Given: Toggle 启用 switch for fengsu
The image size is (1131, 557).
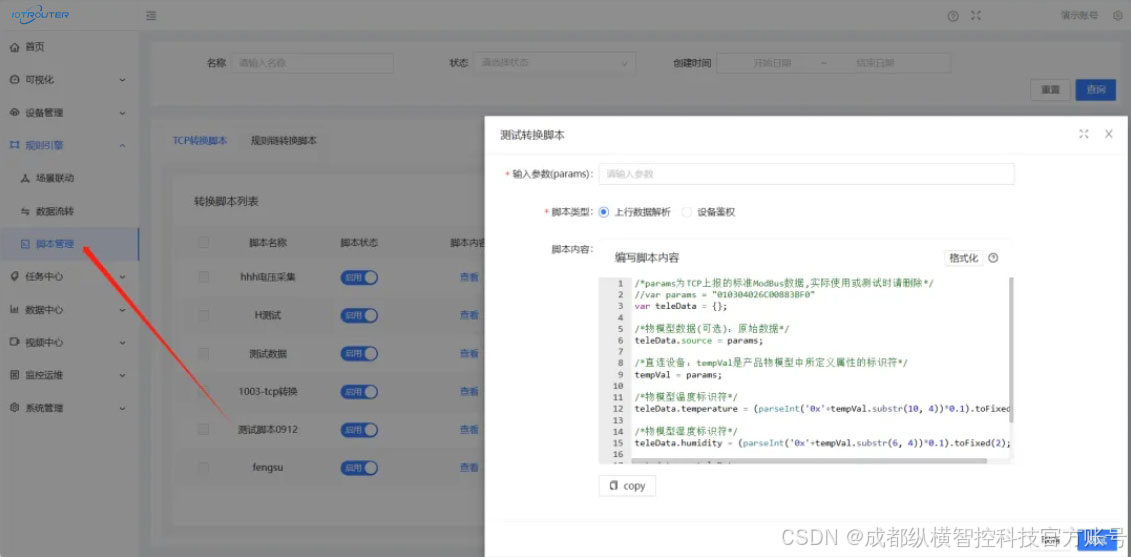Looking at the screenshot, I should point(359,468).
